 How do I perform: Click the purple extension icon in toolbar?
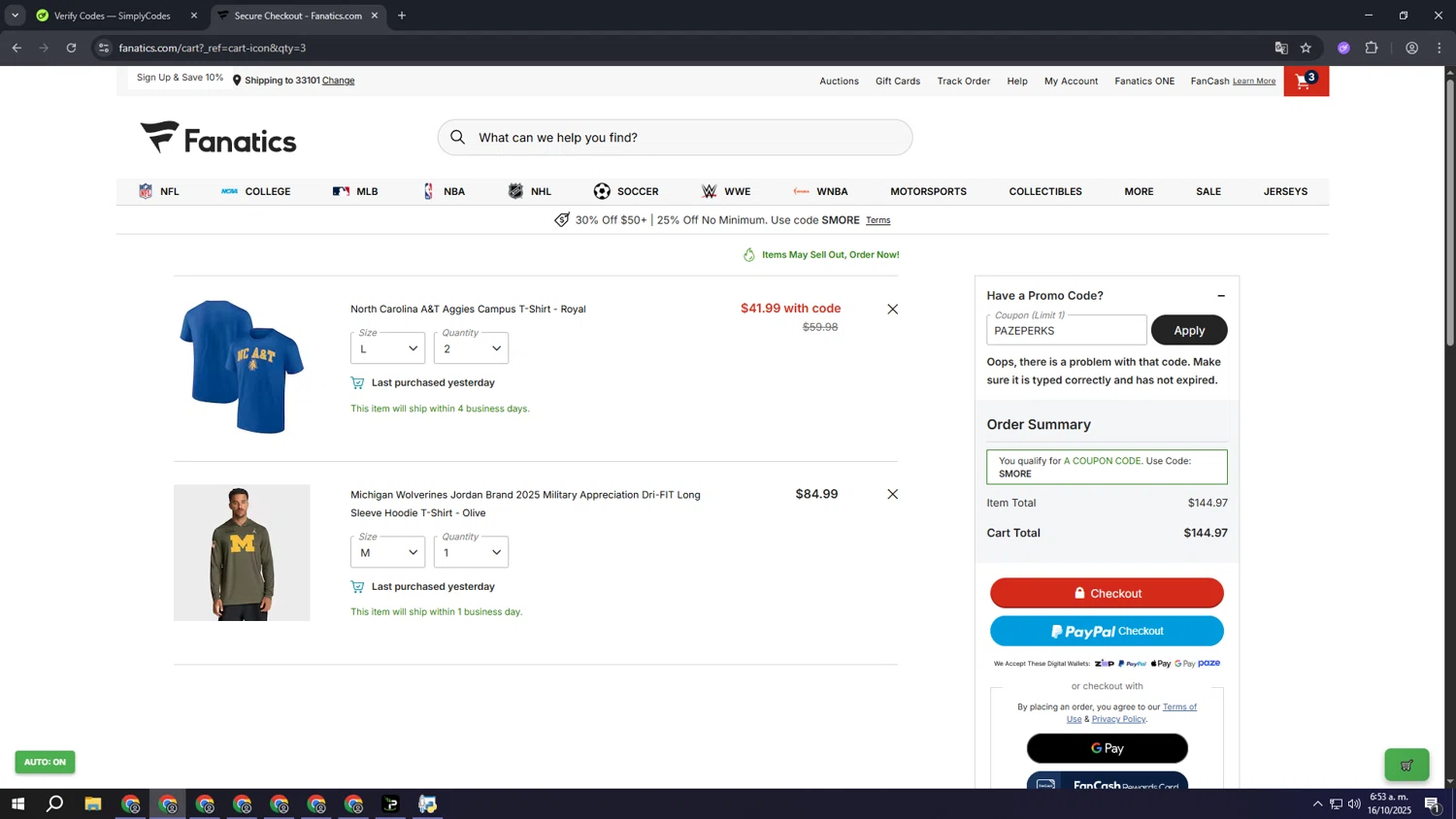click(1343, 48)
